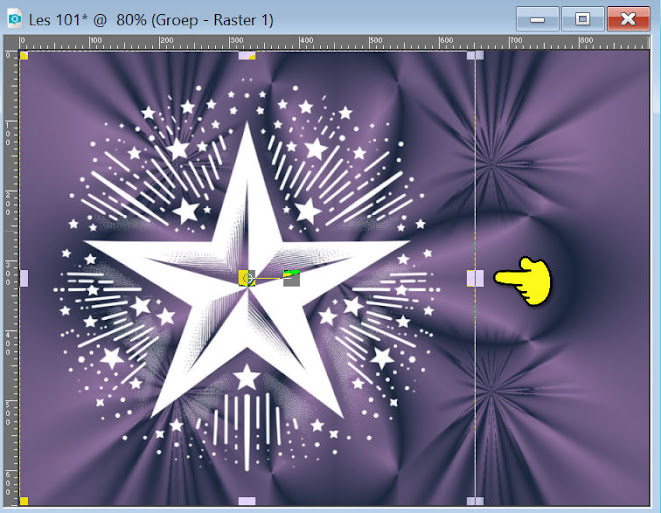Click the top-left corner handle
661x513 pixels.
[x=24, y=56]
